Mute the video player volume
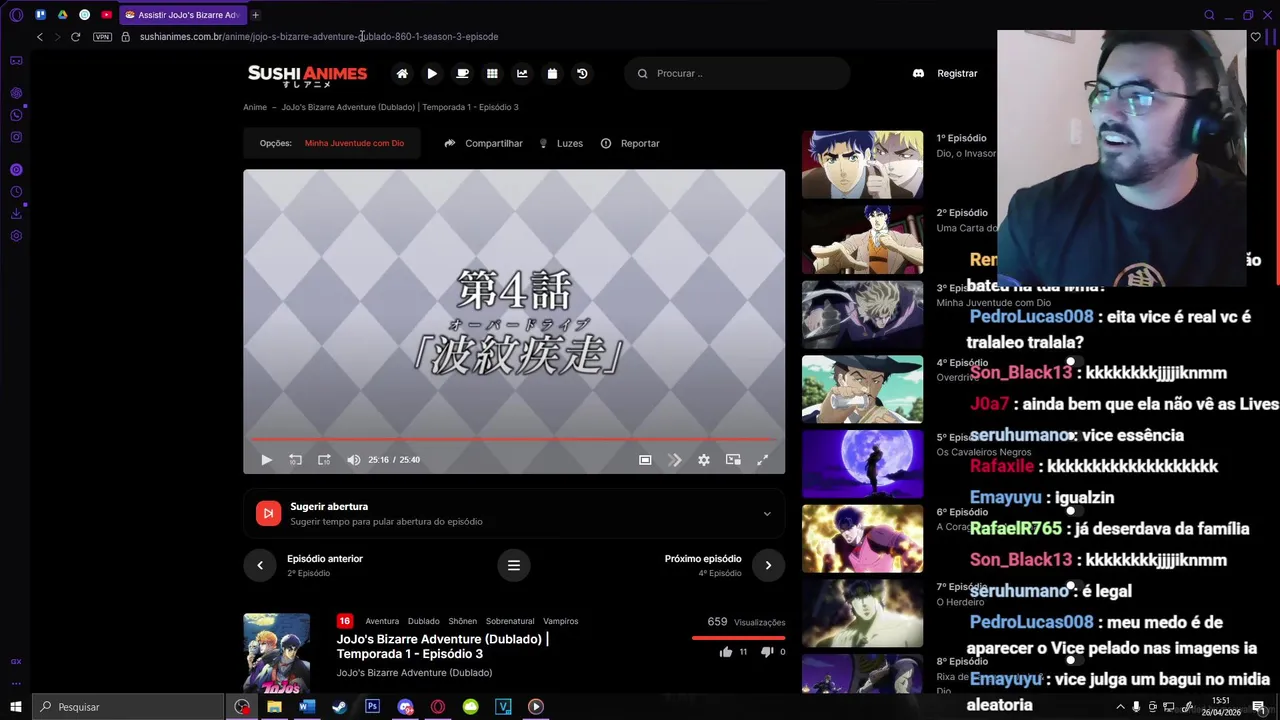 click(x=353, y=460)
